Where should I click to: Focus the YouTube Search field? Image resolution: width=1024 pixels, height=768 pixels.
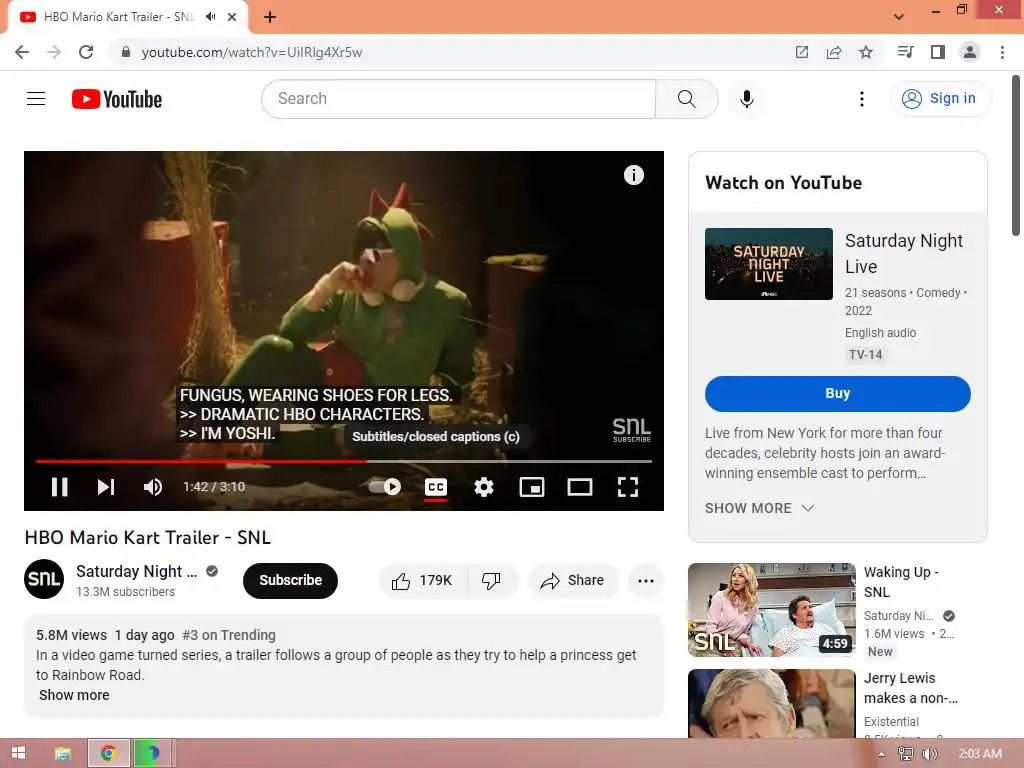tap(458, 99)
